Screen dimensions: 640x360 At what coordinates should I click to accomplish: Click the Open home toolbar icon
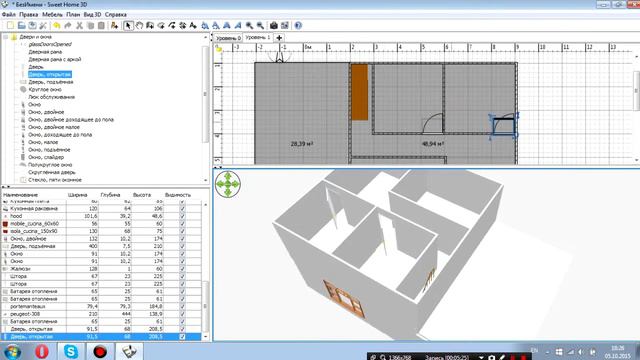(22, 25)
